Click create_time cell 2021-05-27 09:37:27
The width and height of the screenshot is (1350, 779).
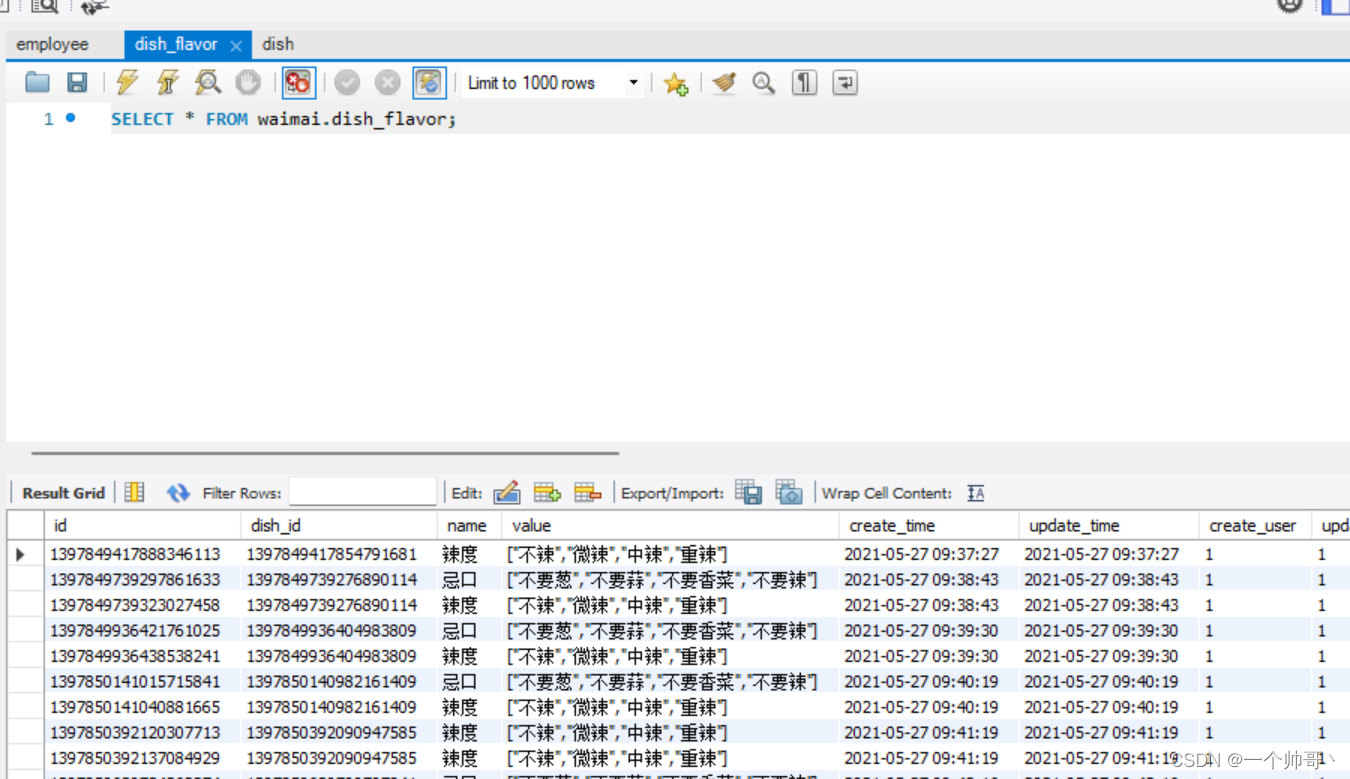929,554
